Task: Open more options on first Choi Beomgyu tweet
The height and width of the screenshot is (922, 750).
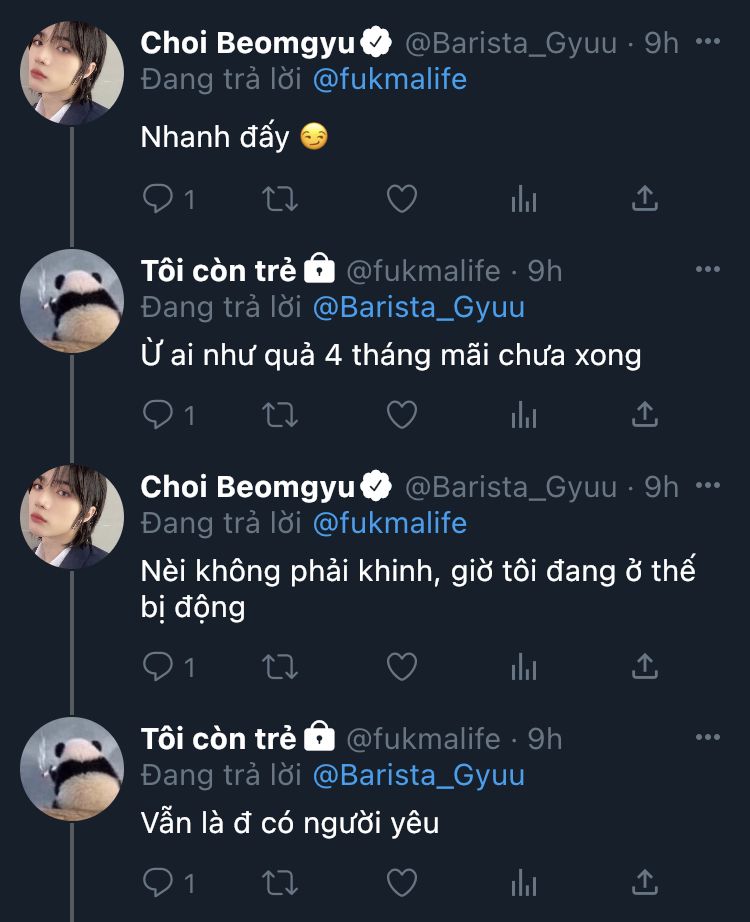Action: point(707,42)
